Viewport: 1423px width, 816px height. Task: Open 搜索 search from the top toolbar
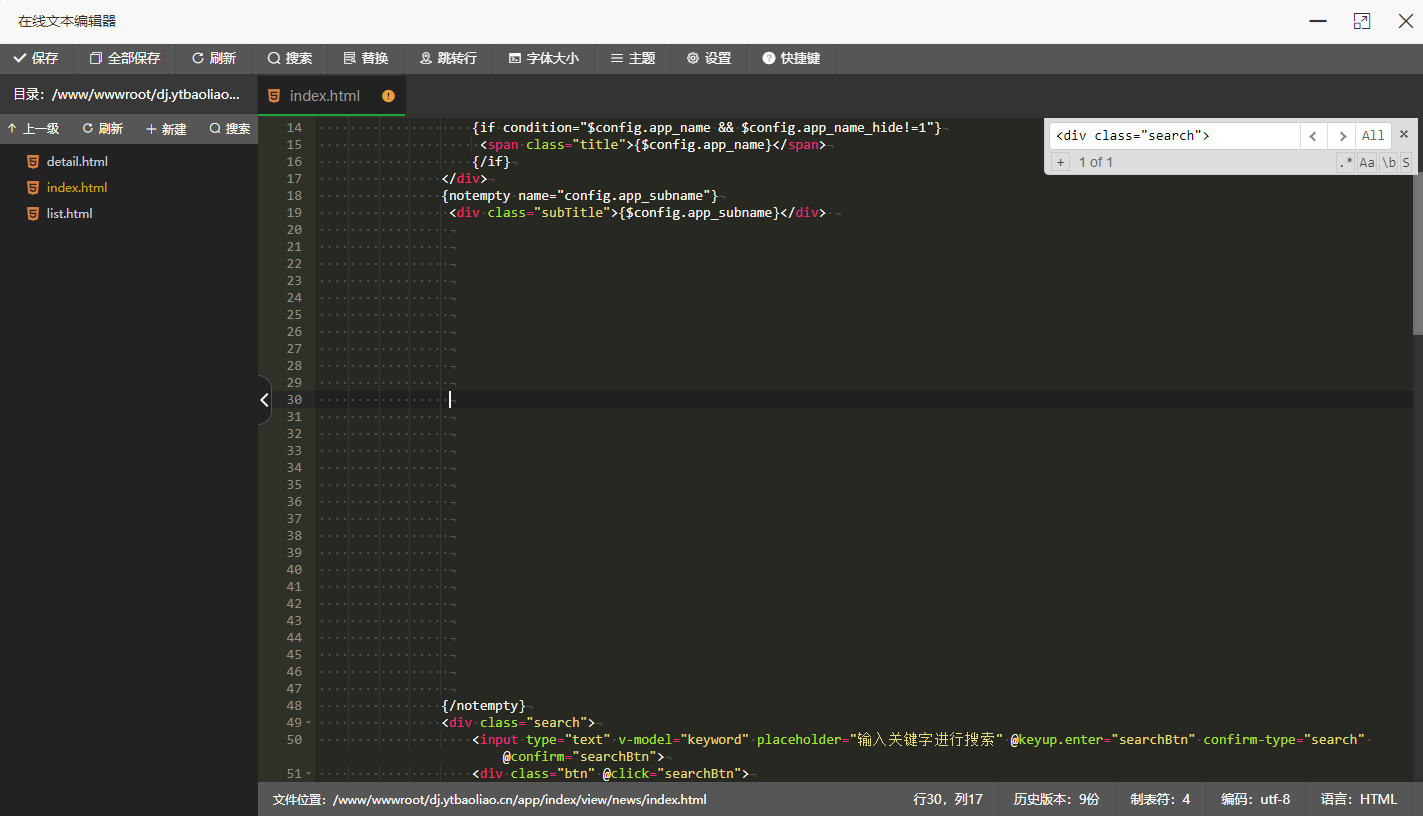(290, 58)
